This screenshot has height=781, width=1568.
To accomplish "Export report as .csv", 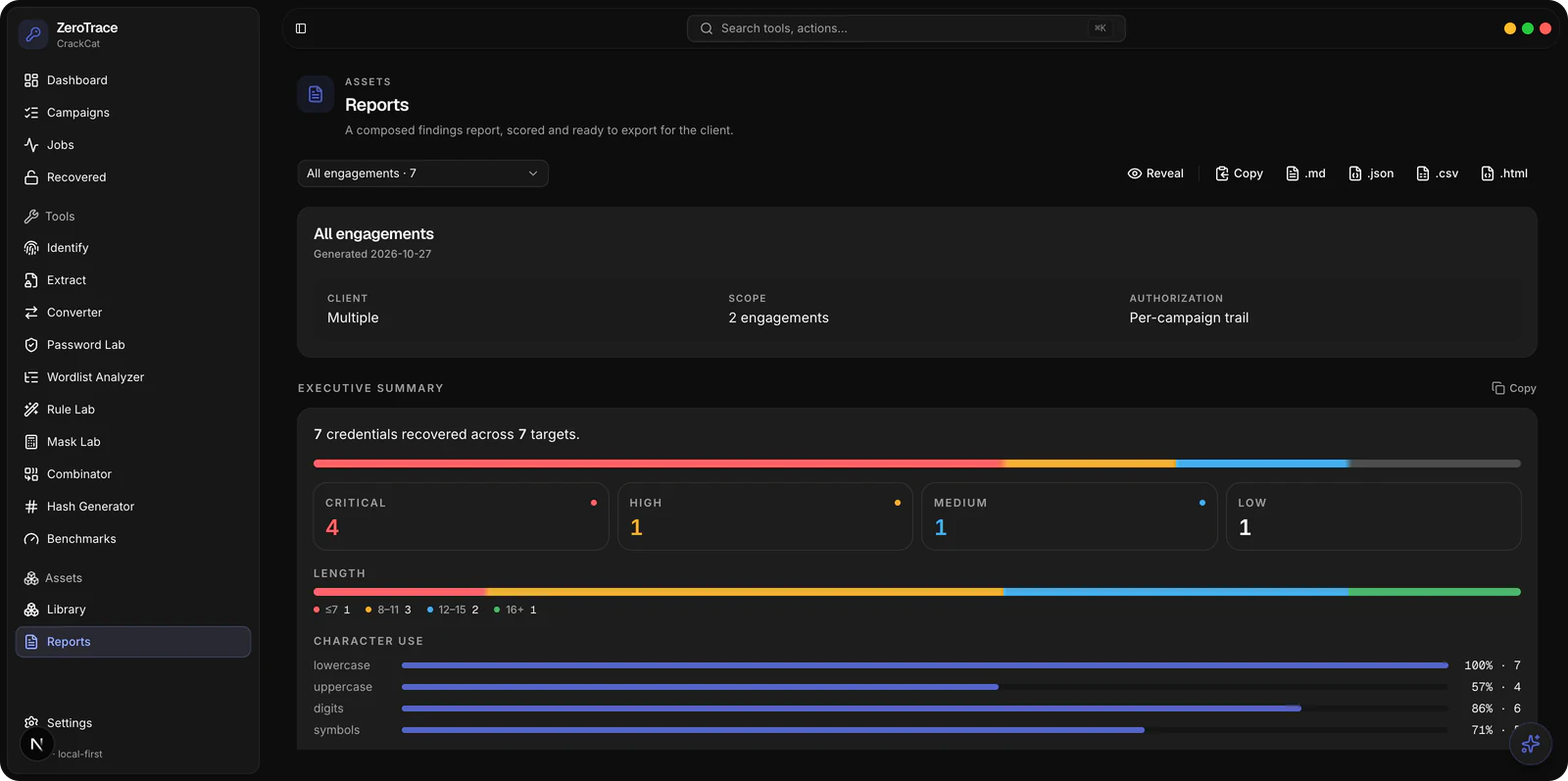I will tap(1437, 173).
